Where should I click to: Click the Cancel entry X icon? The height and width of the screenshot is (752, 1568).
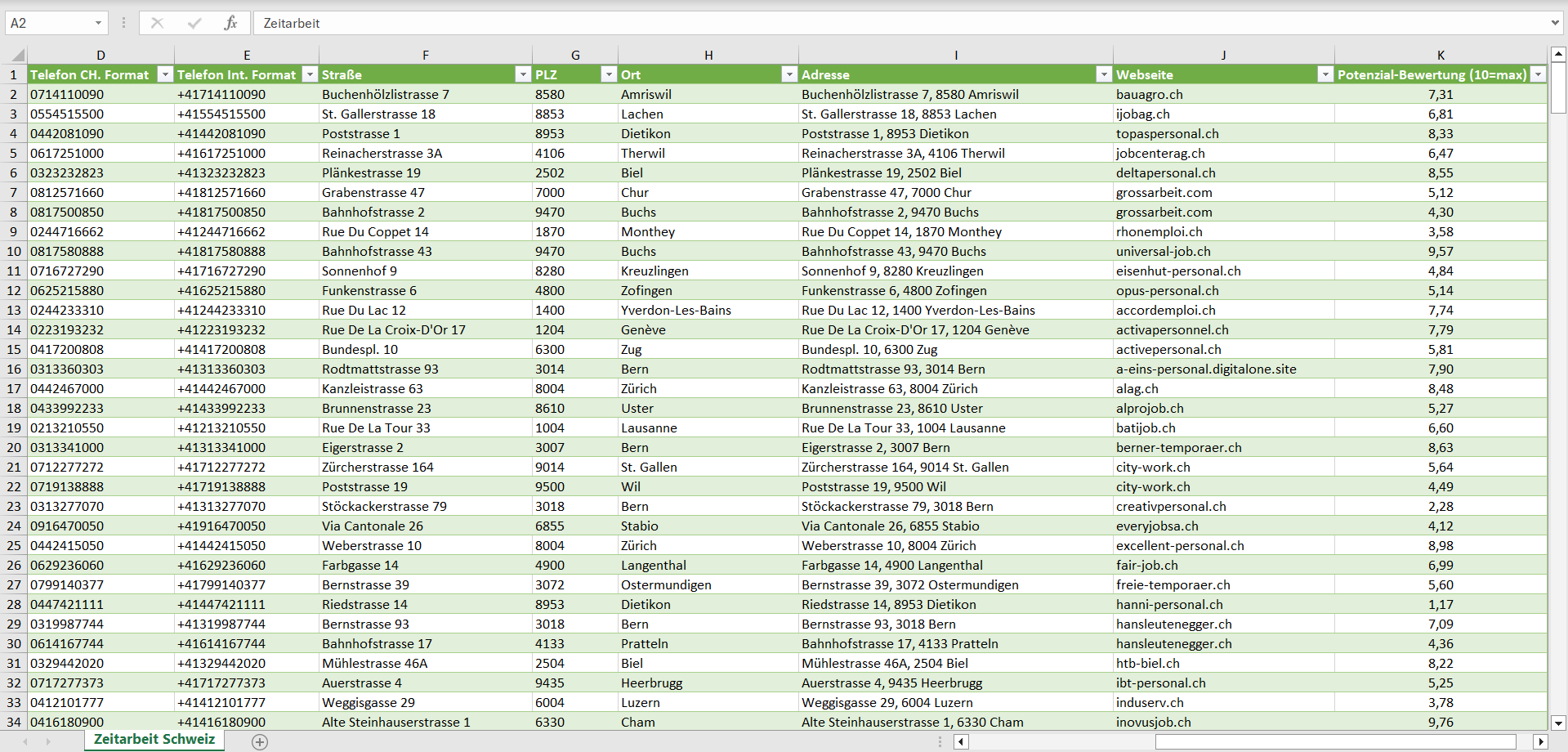pyautogui.click(x=157, y=23)
